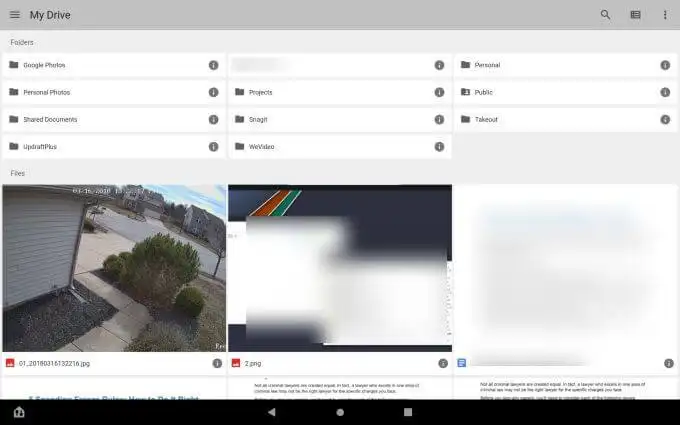The image size is (680, 425).
Task: Show info for WeVideo folder
Action: (439, 147)
